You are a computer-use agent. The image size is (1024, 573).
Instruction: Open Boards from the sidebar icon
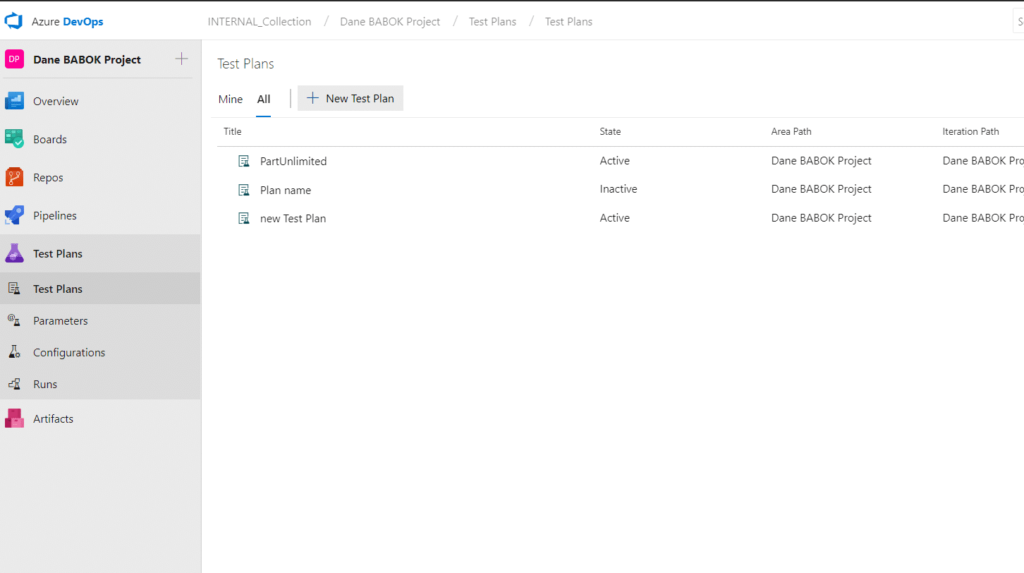click(x=14, y=139)
